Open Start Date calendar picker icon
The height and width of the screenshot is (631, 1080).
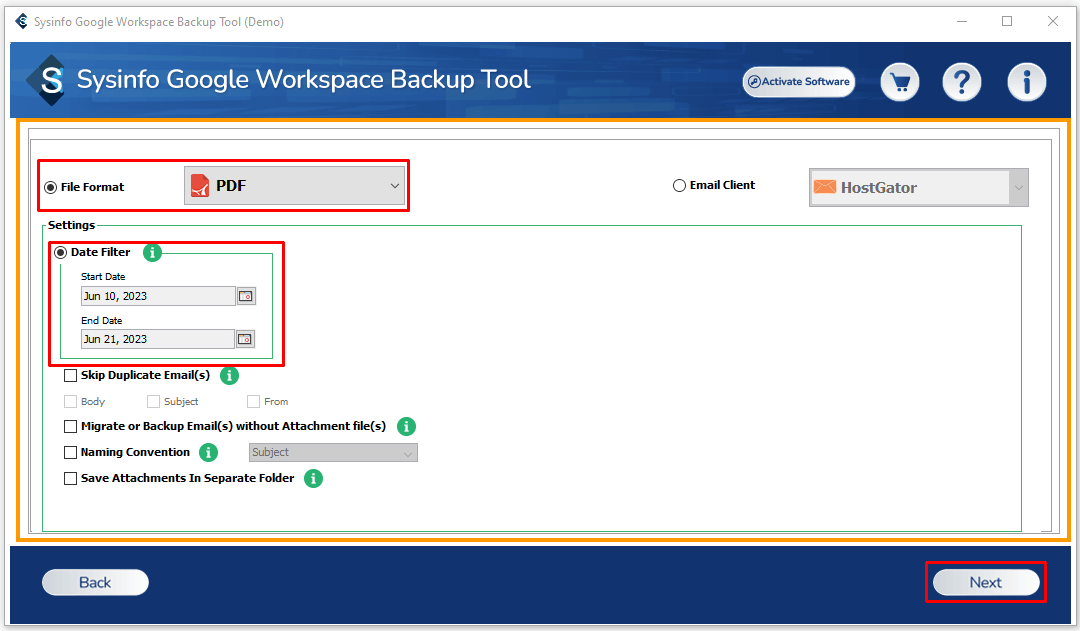[246, 296]
